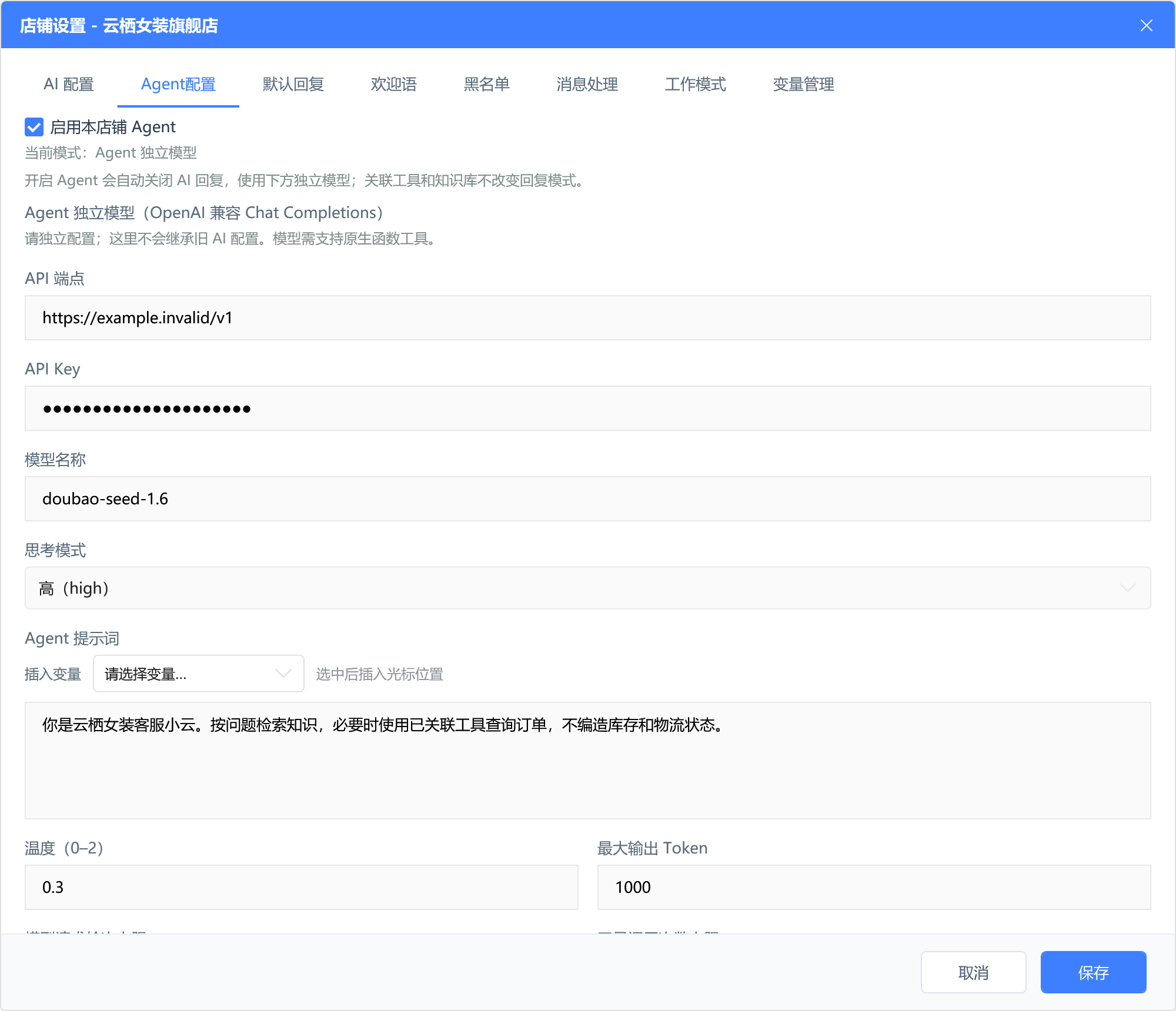Viewport: 1176px width, 1011px height.
Task: Click the chevron arrow of 思考模式 select
Action: pos(1127,588)
